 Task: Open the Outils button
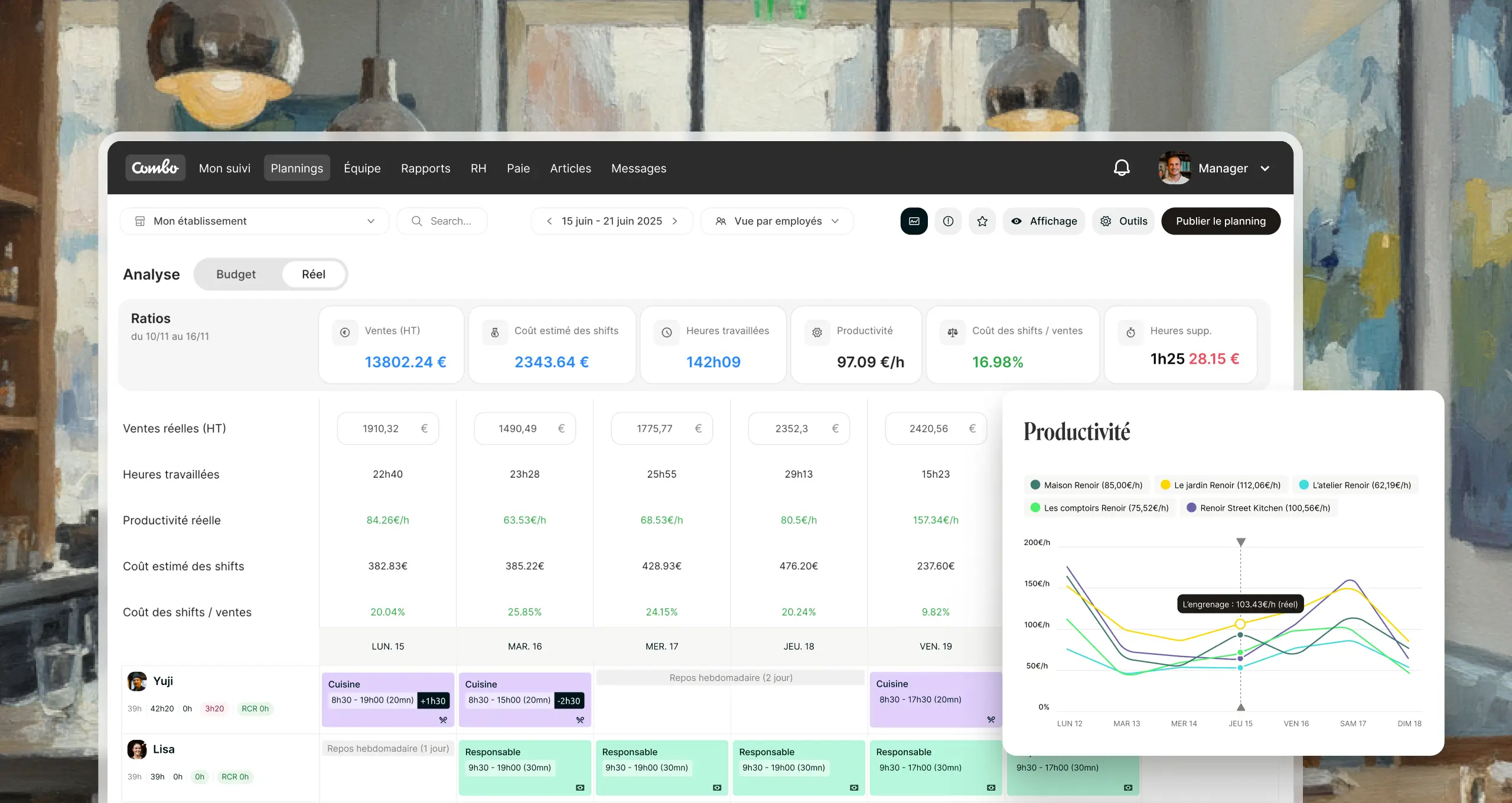[x=1123, y=221]
